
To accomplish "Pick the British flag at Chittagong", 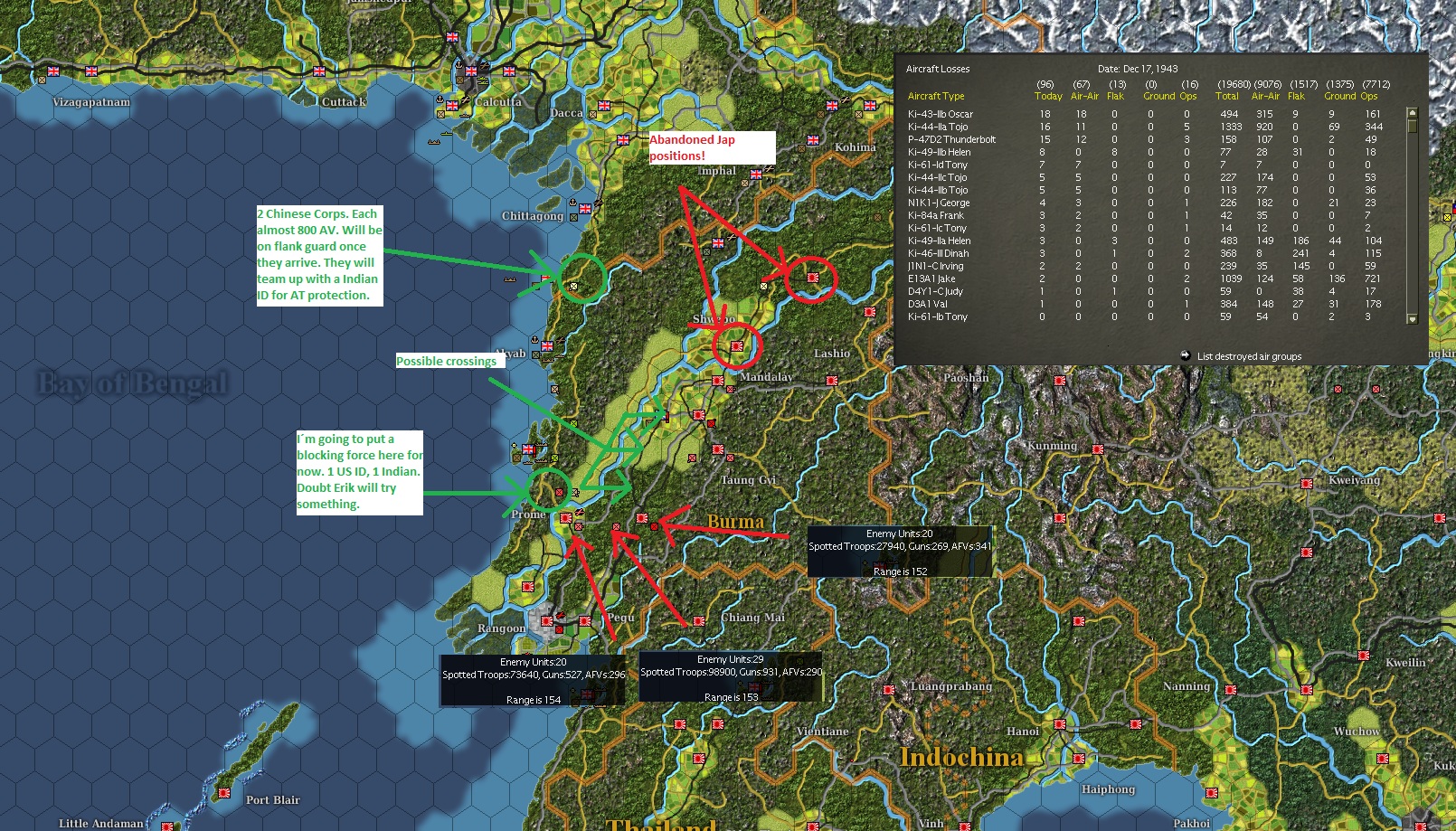I will tap(585, 210).
